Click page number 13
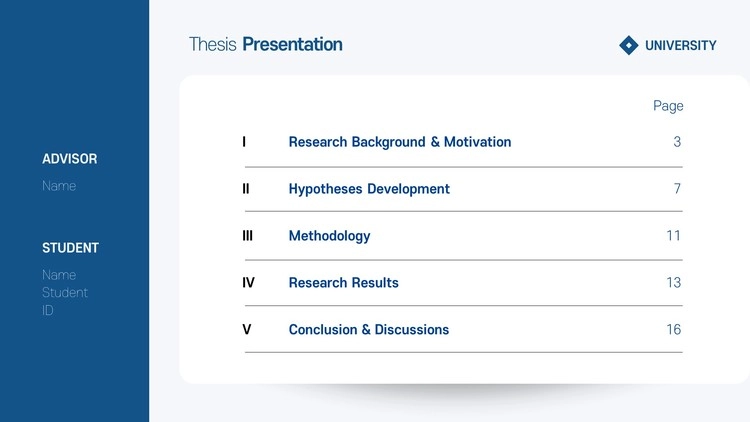The image size is (750, 422). click(673, 283)
